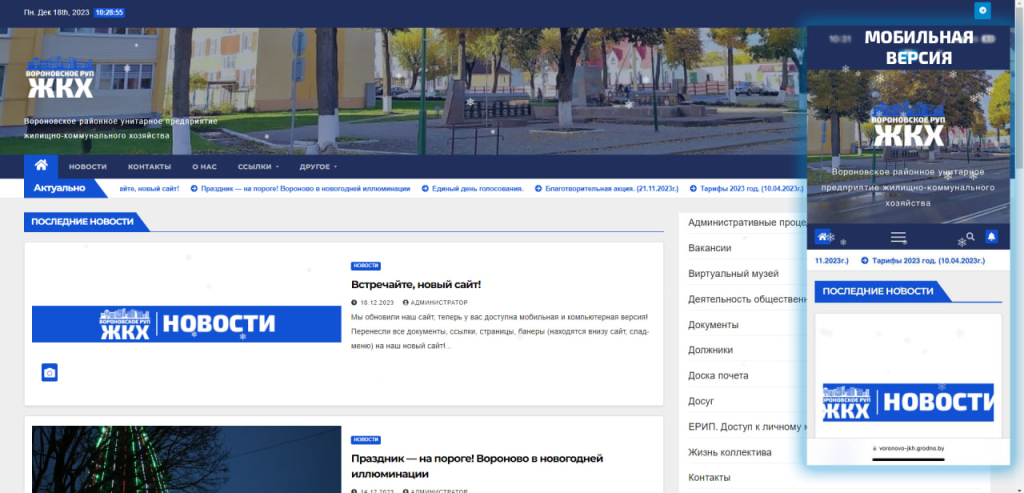Open the О НАС menu item

pyautogui.click(x=204, y=167)
